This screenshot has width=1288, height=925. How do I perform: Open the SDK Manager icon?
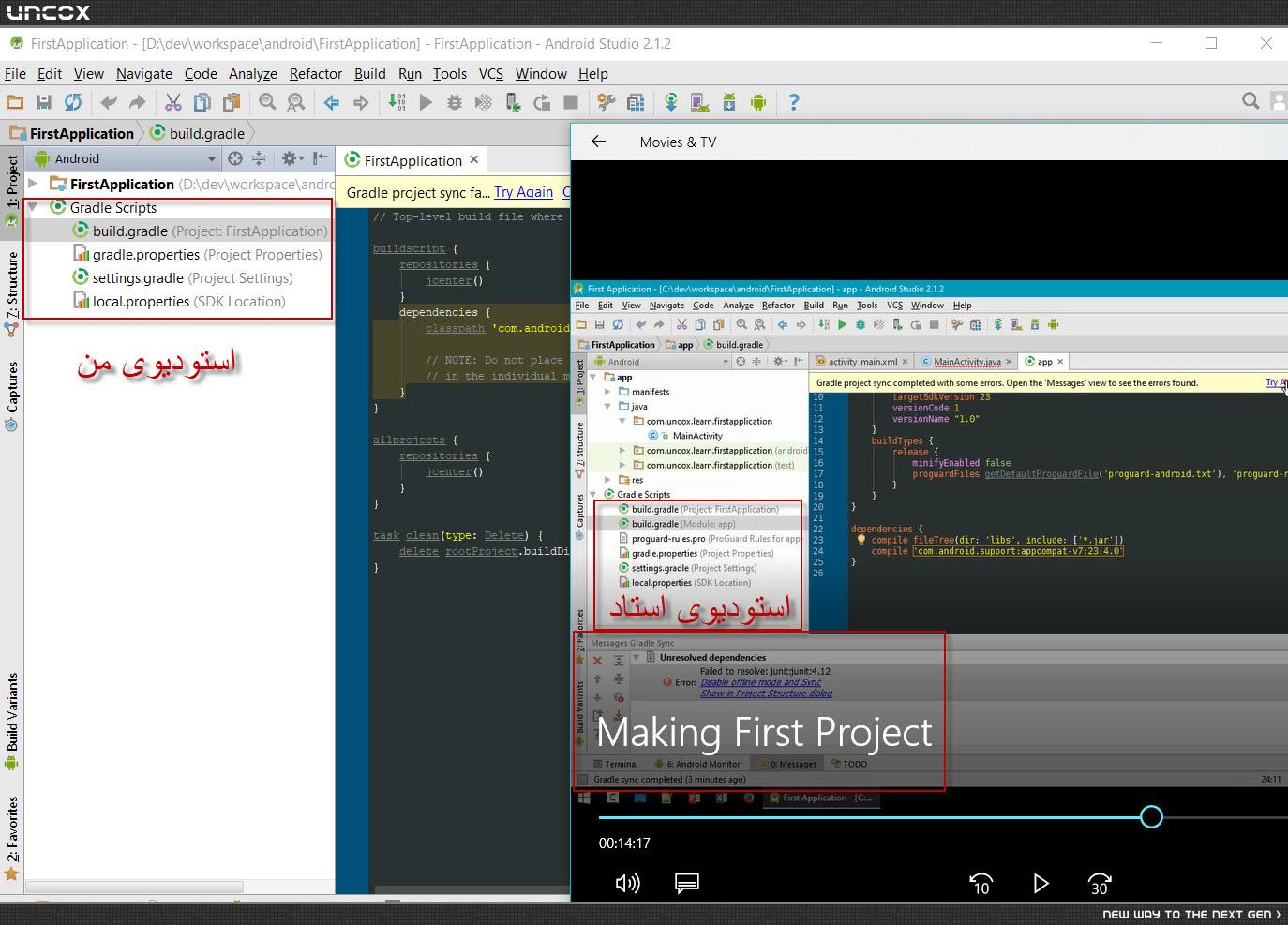(729, 102)
